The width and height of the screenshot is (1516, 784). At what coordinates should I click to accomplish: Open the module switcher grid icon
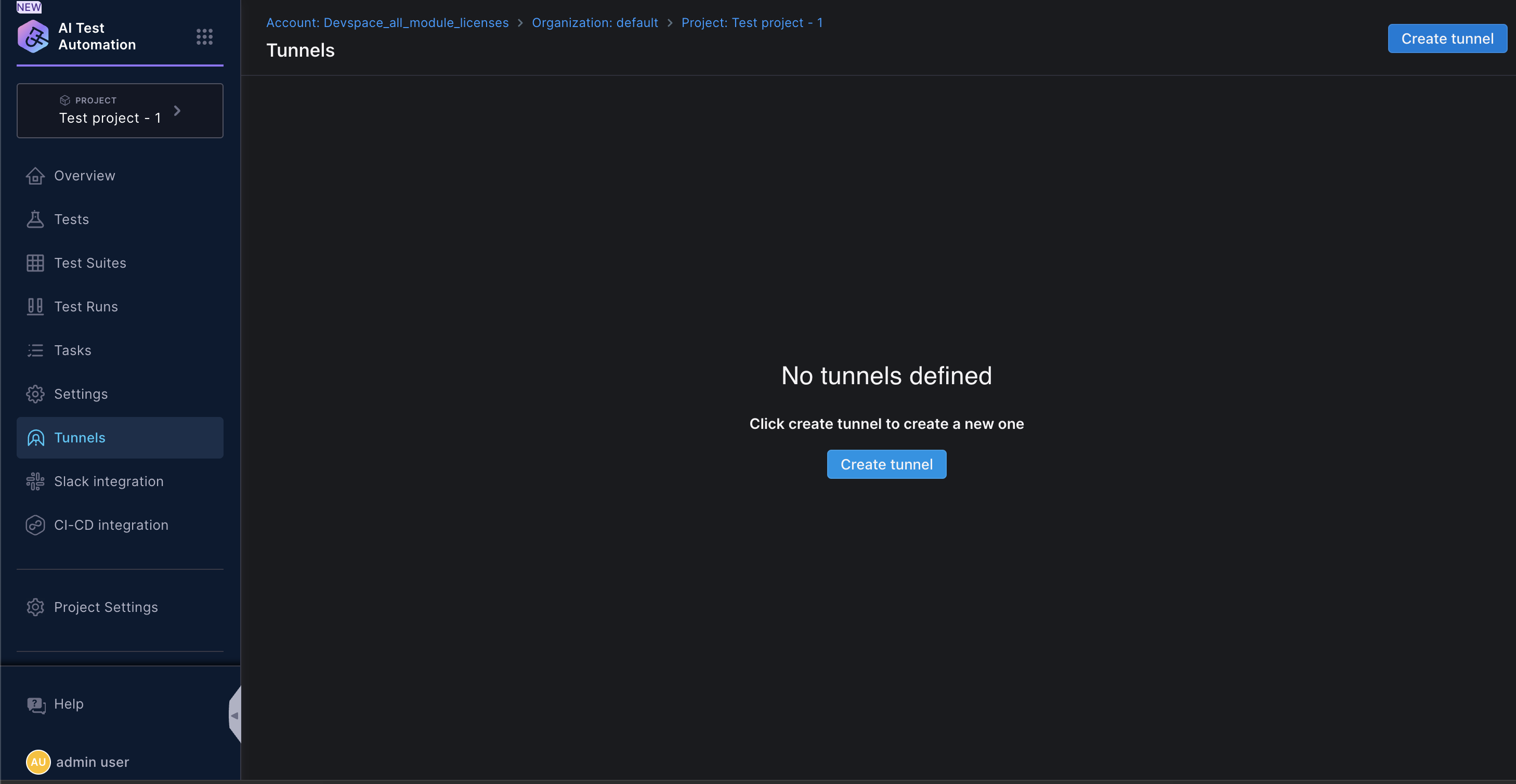tap(204, 36)
